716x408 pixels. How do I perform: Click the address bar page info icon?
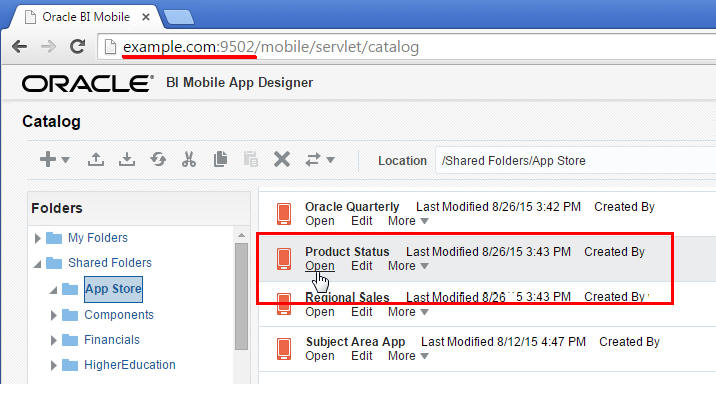click(110, 47)
